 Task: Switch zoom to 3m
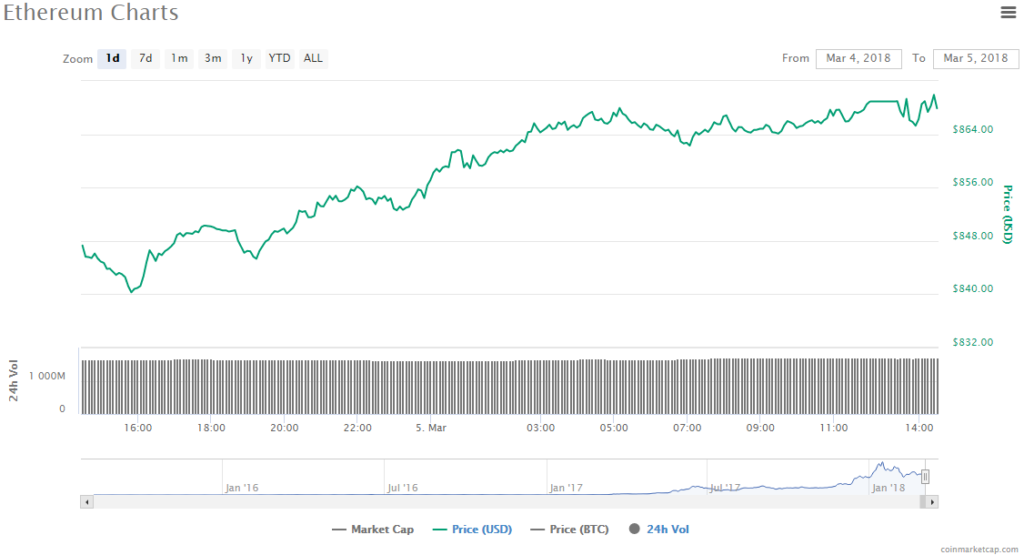tap(213, 58)
